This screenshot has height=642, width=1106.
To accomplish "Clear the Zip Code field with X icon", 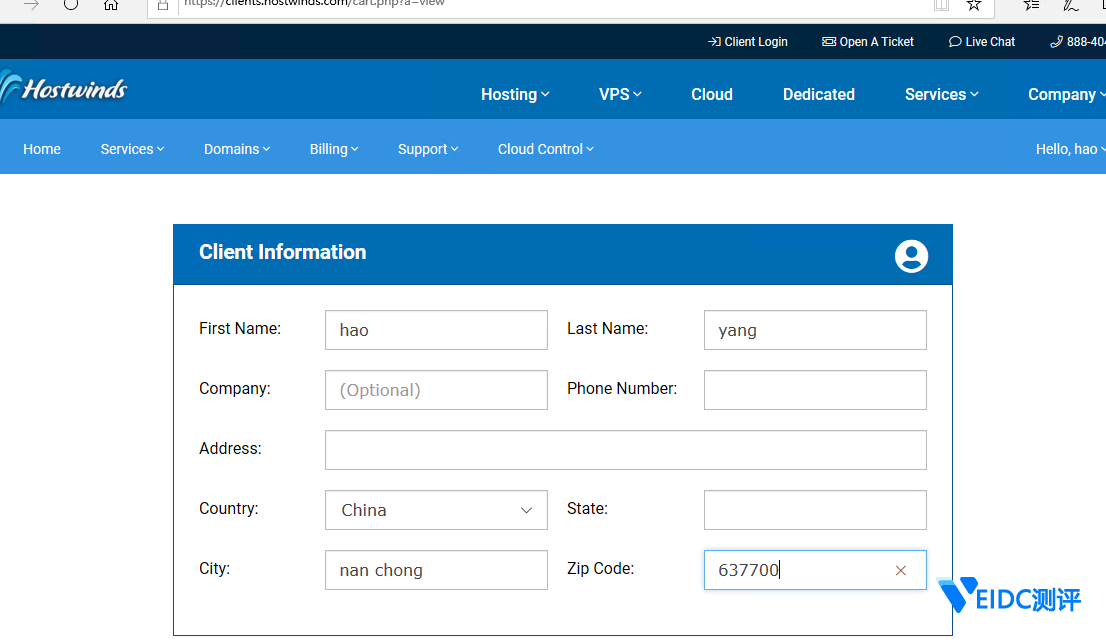I will click(900, 570).
